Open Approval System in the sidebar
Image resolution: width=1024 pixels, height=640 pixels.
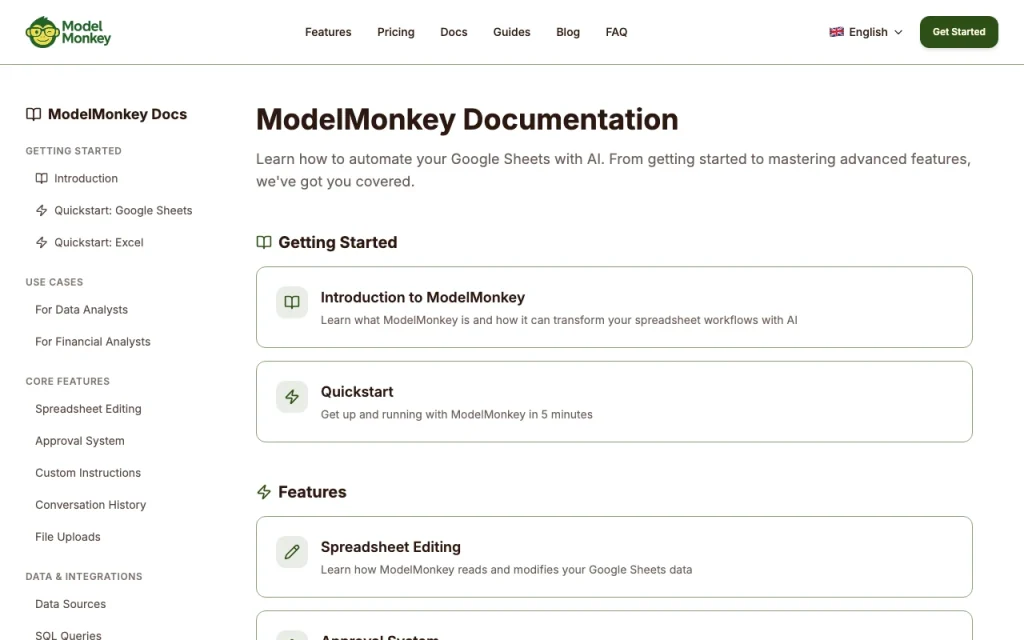[x=80, y=441]
